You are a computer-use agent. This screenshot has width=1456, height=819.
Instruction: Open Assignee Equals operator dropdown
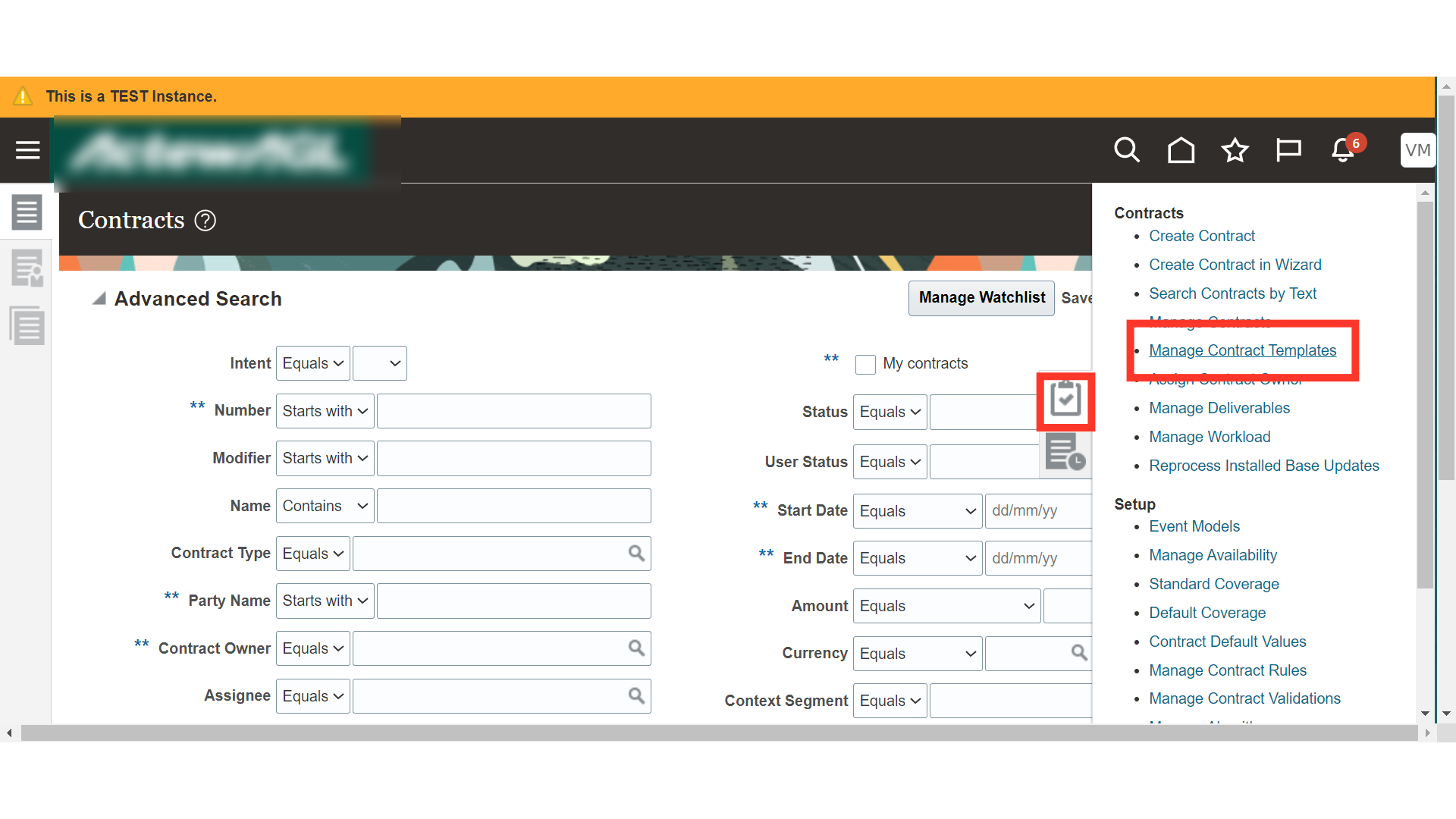pos(313,696)
